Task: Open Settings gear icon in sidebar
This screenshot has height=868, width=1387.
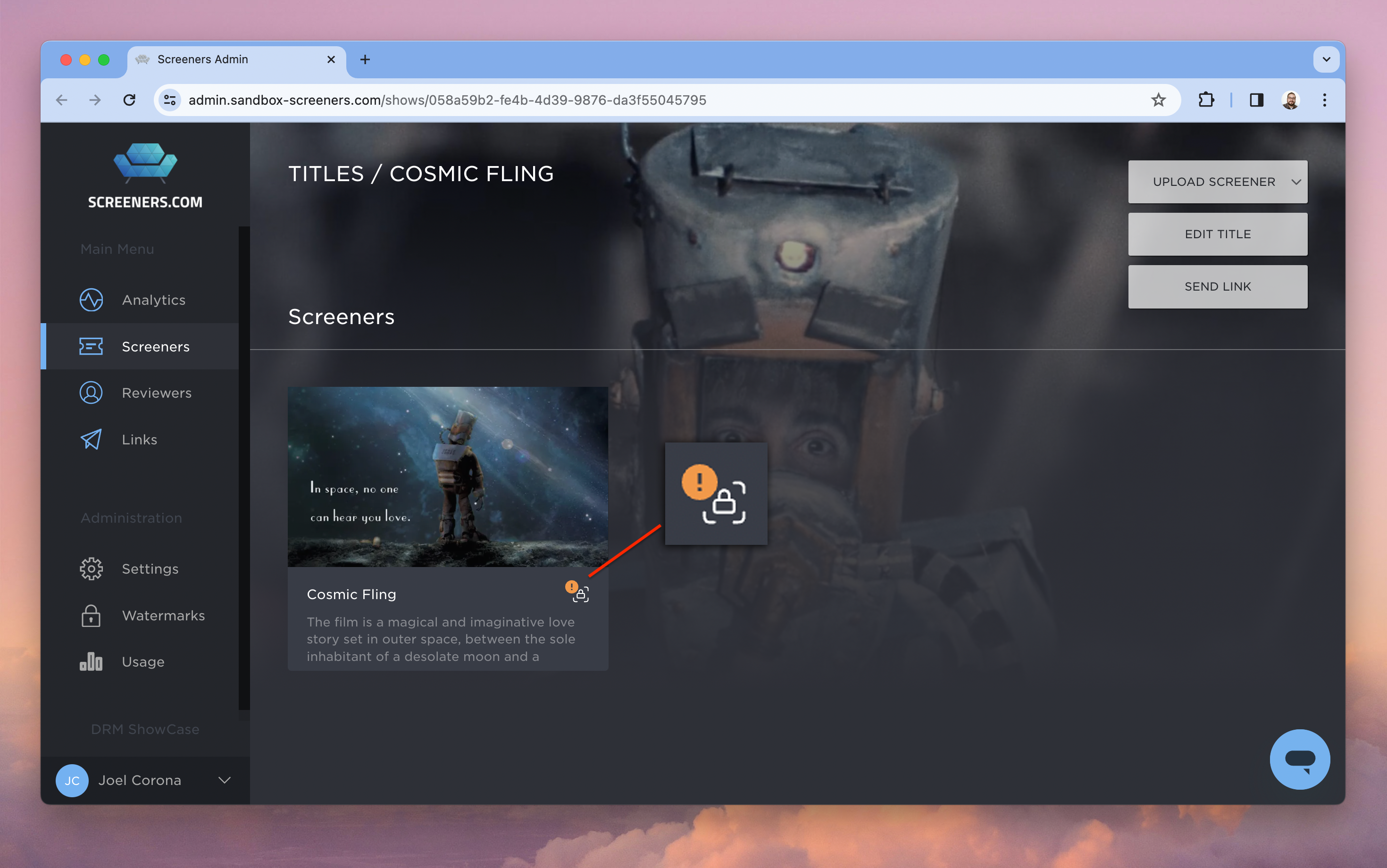Action: (91, 568)
